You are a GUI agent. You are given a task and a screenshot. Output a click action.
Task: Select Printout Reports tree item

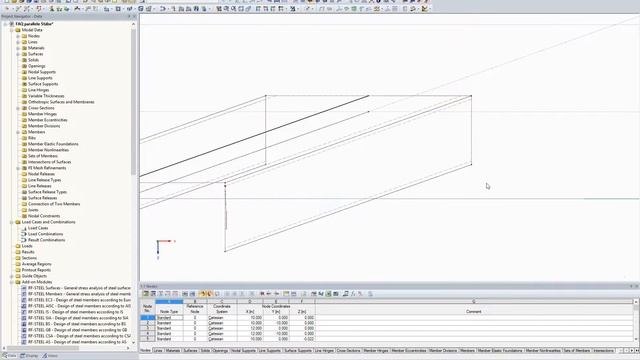point(36,270)
